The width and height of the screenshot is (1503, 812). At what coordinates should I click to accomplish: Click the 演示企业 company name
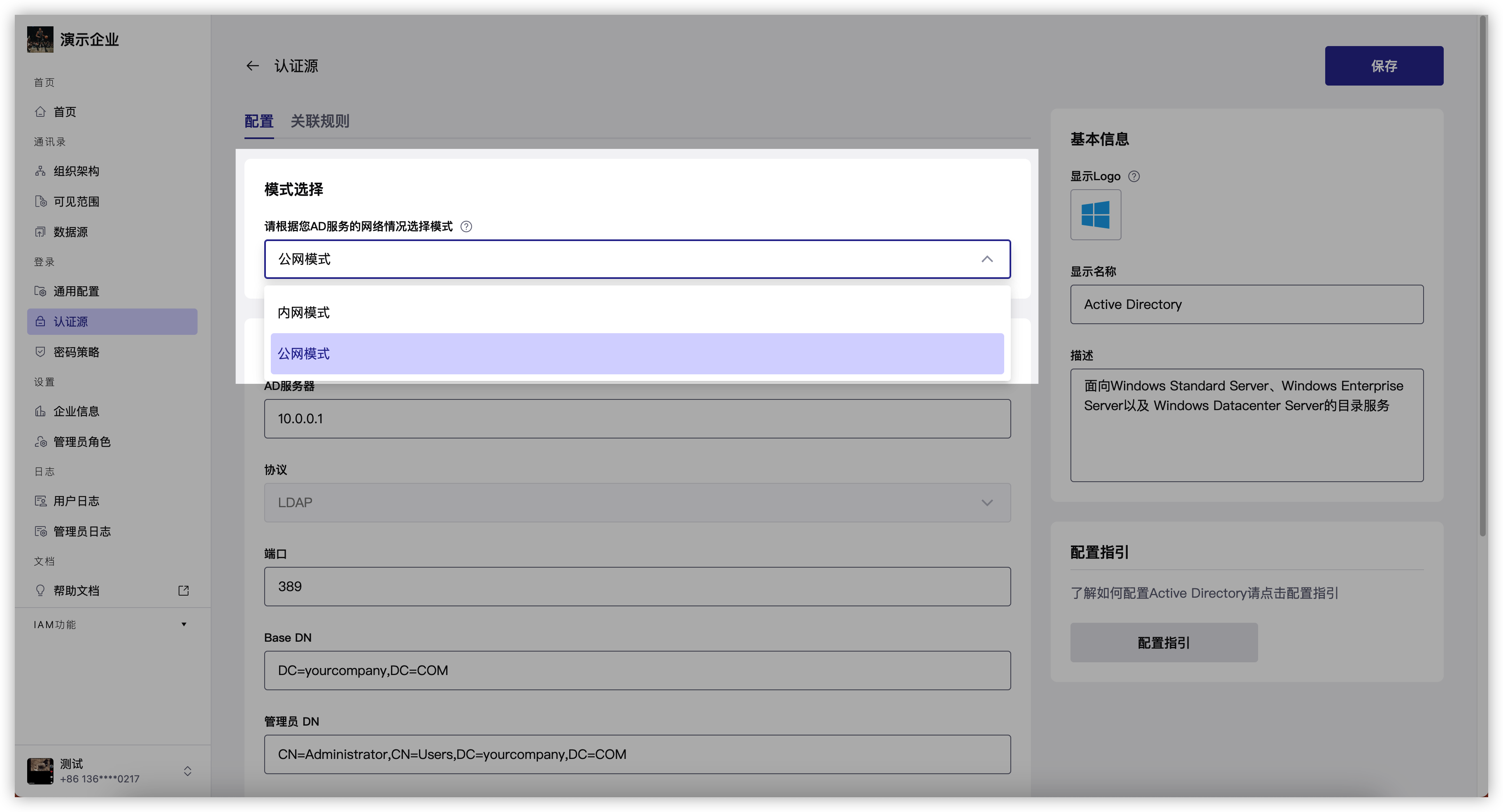click(89, 39)
